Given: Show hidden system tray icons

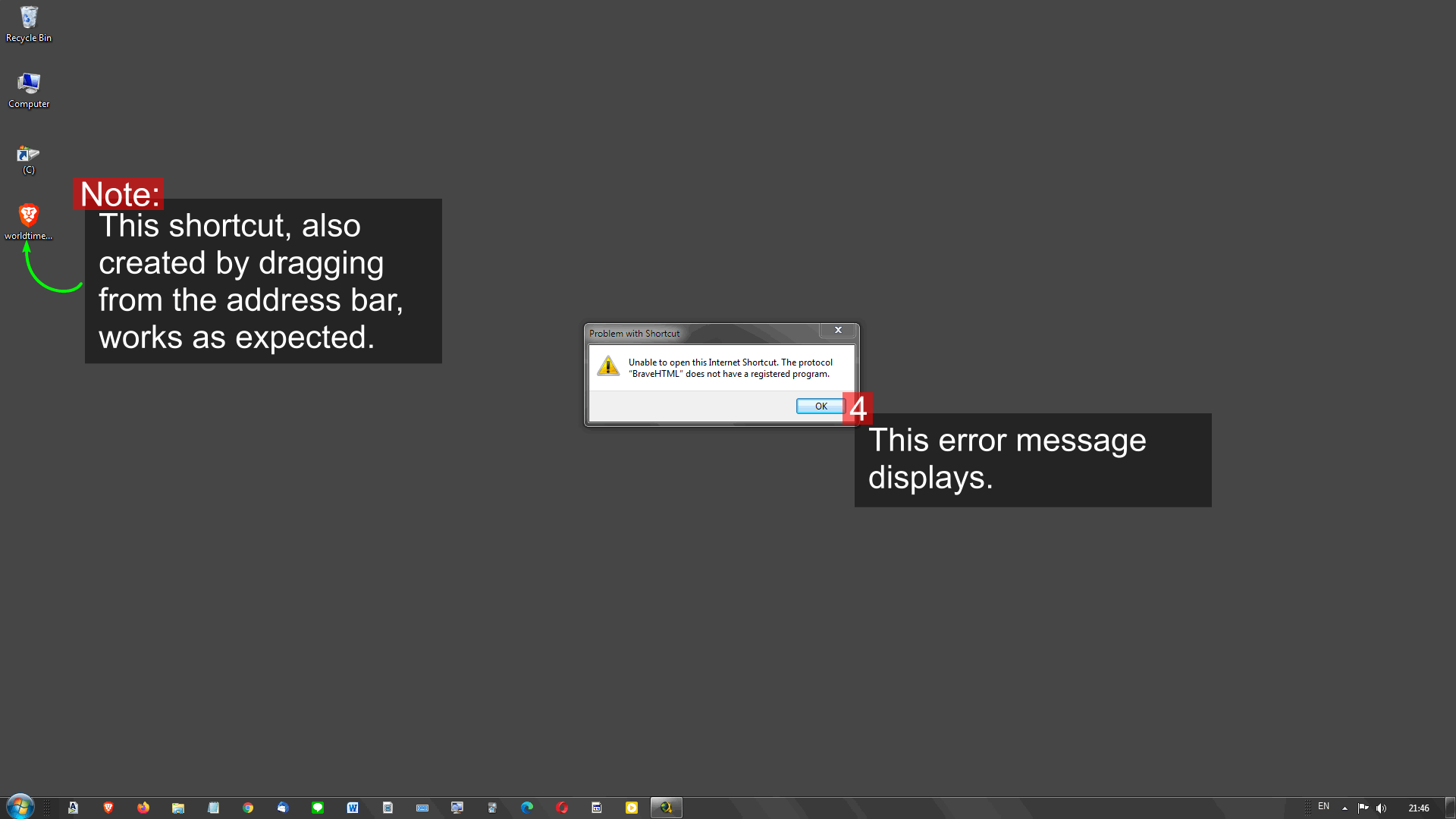Looking at the screenshot, I should tap(1345, 808).
